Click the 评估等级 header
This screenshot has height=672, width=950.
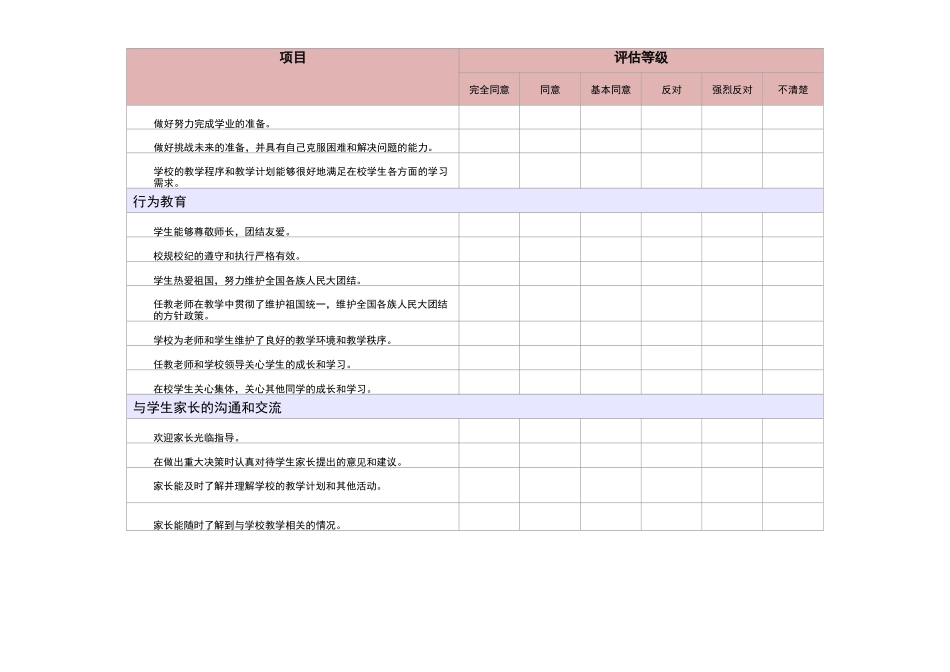(x=641, y=61)
